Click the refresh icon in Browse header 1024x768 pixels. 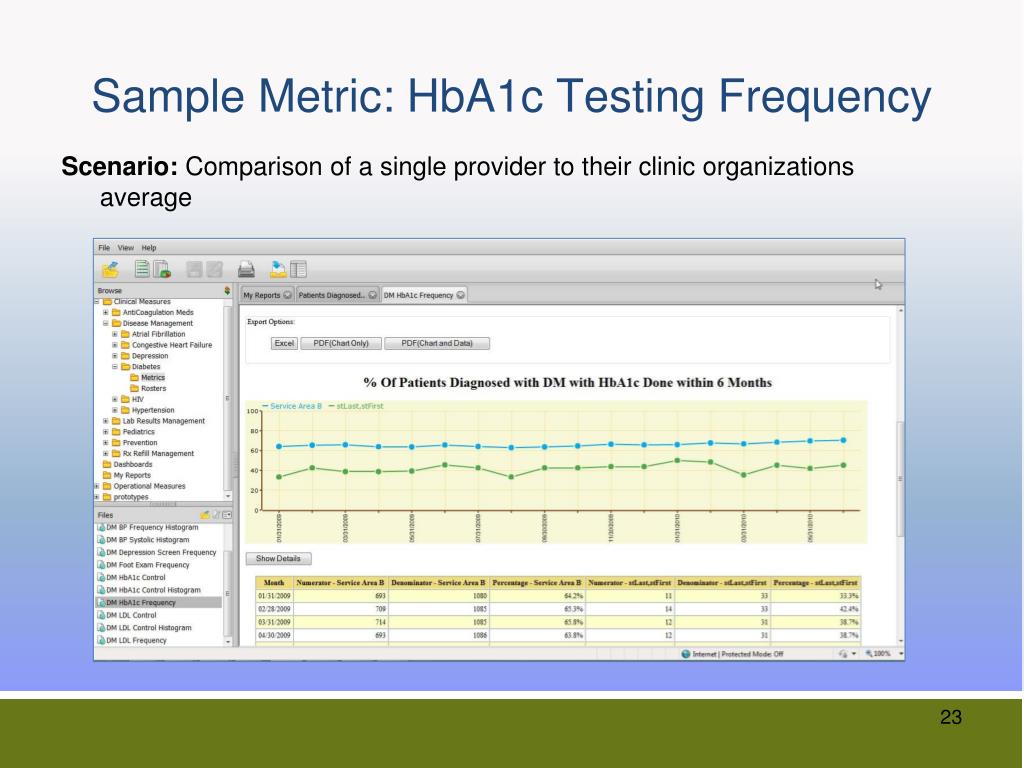[x=227, y=291]
